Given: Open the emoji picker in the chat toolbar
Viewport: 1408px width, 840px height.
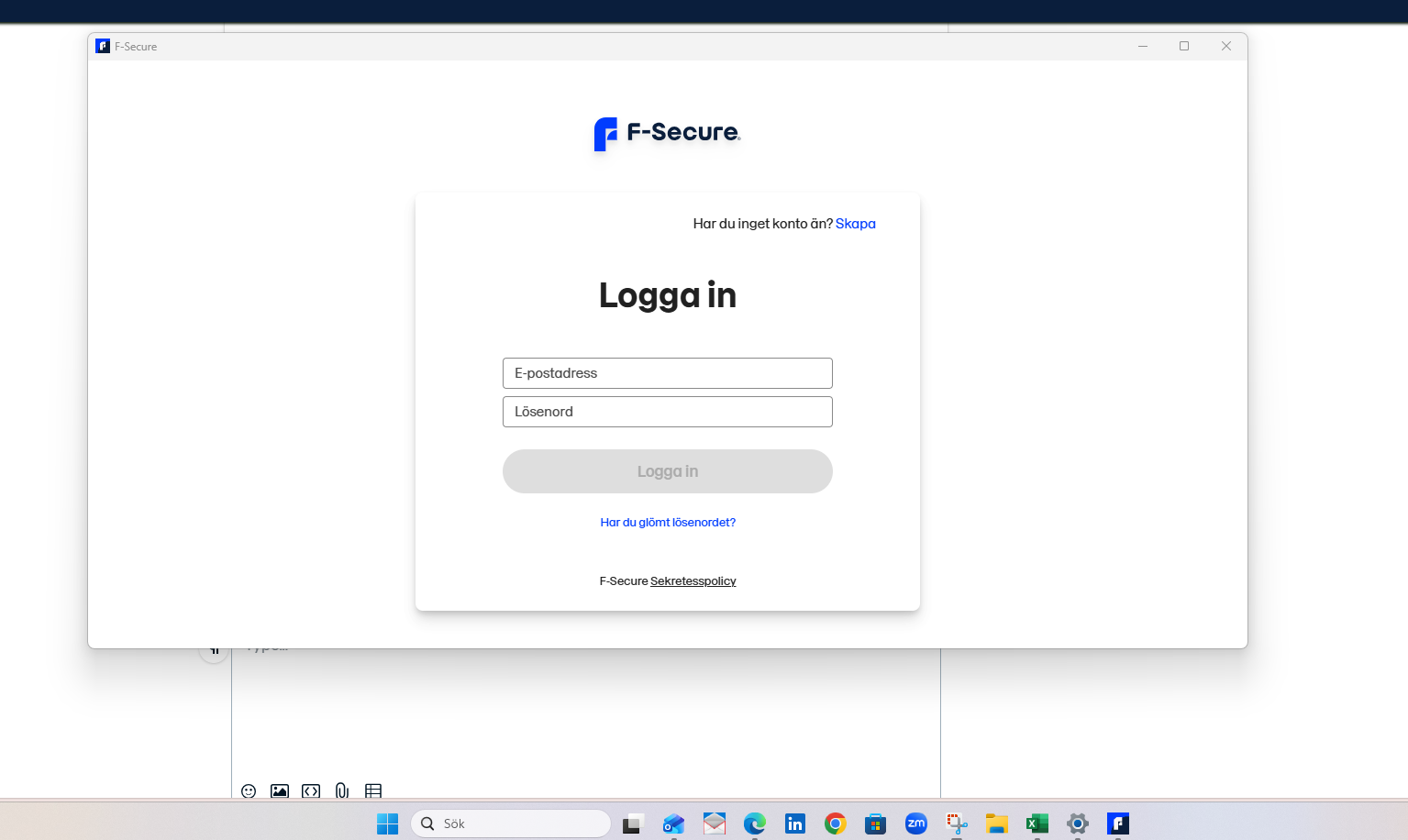Looking at the screenshot, I should click(249, 790).
